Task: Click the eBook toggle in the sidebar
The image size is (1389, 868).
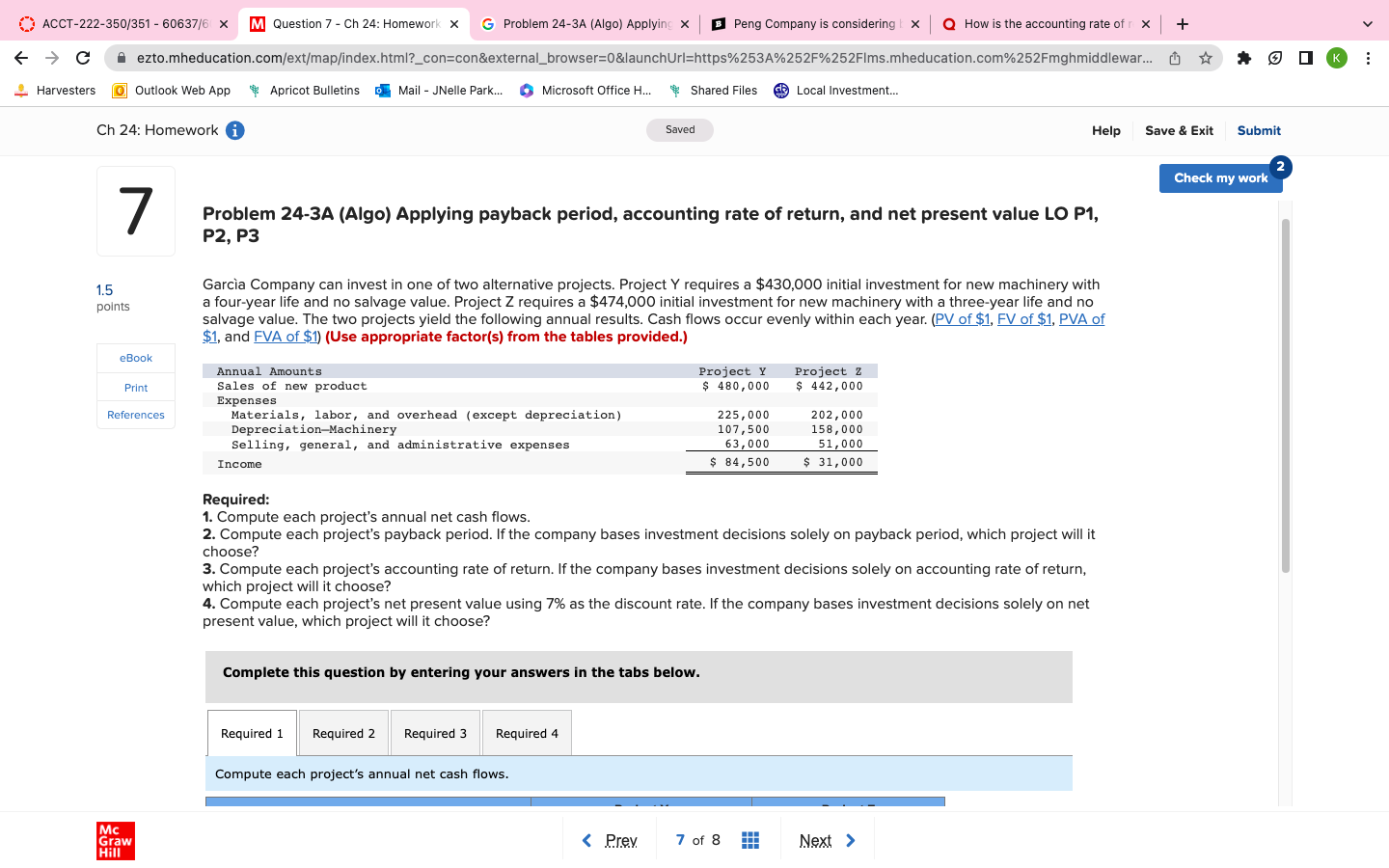Action: [x=135, y=358]
